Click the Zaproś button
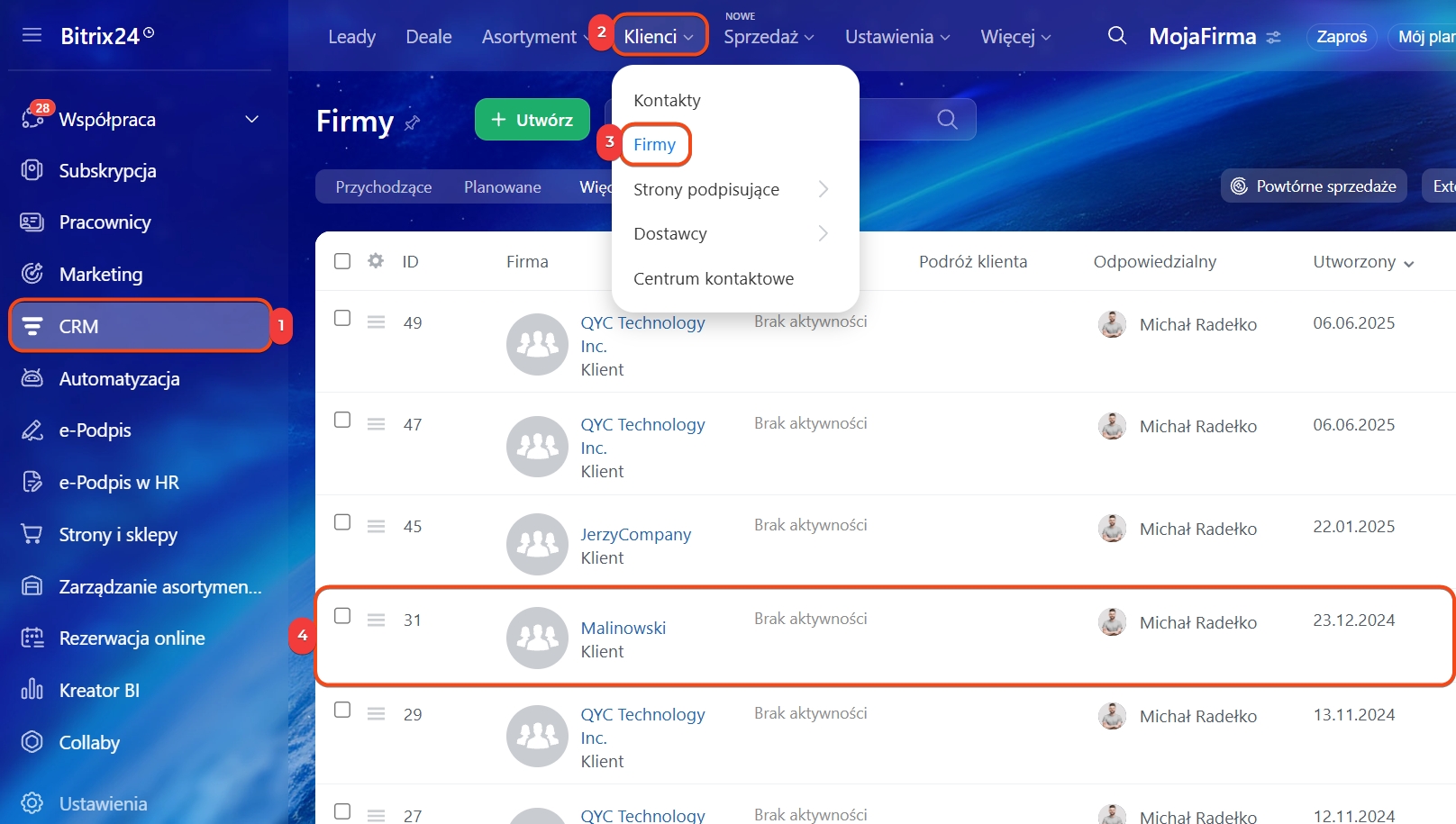 coord(1342,37)
